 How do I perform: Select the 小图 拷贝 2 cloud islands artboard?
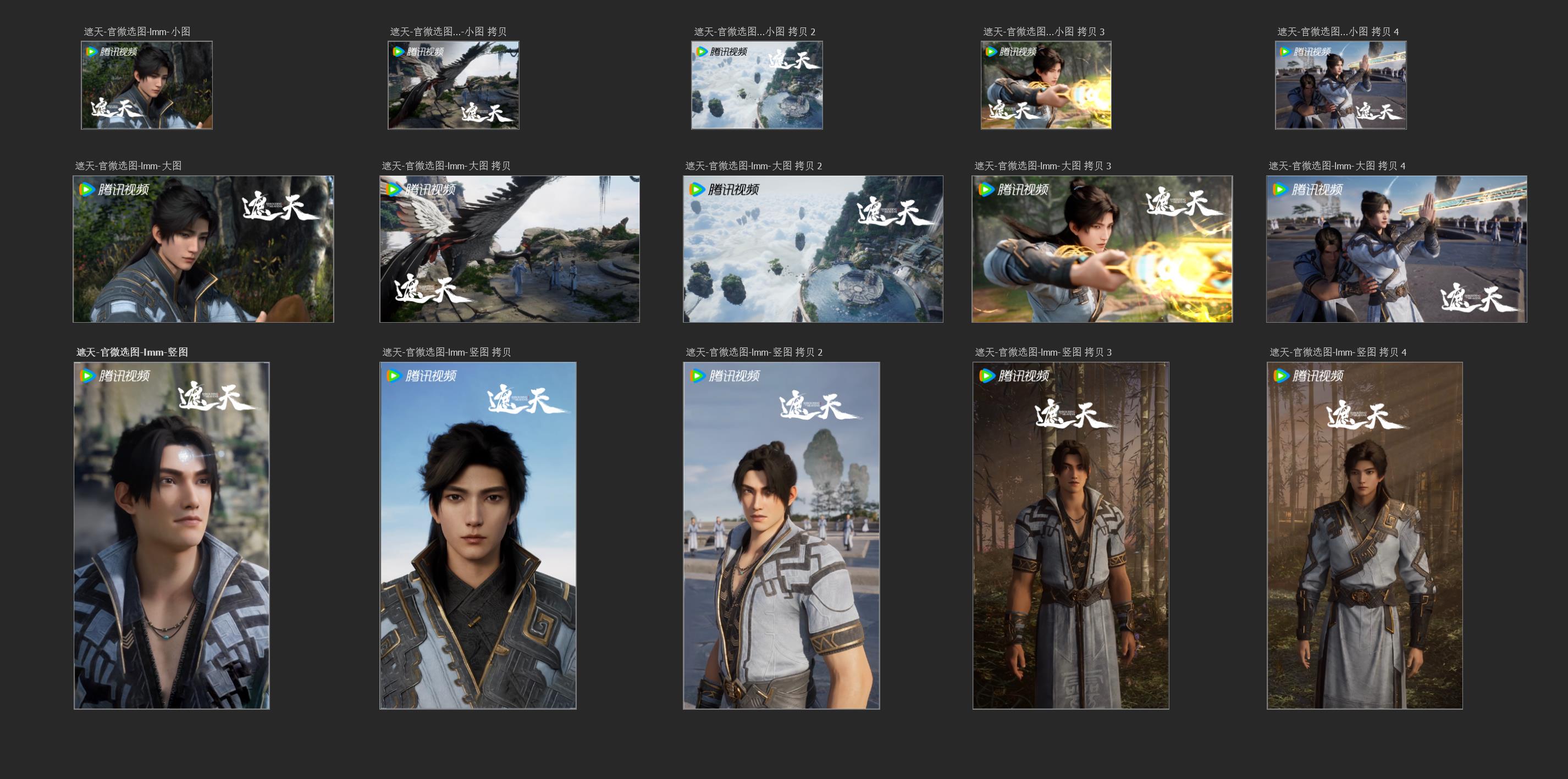[757, 85]
